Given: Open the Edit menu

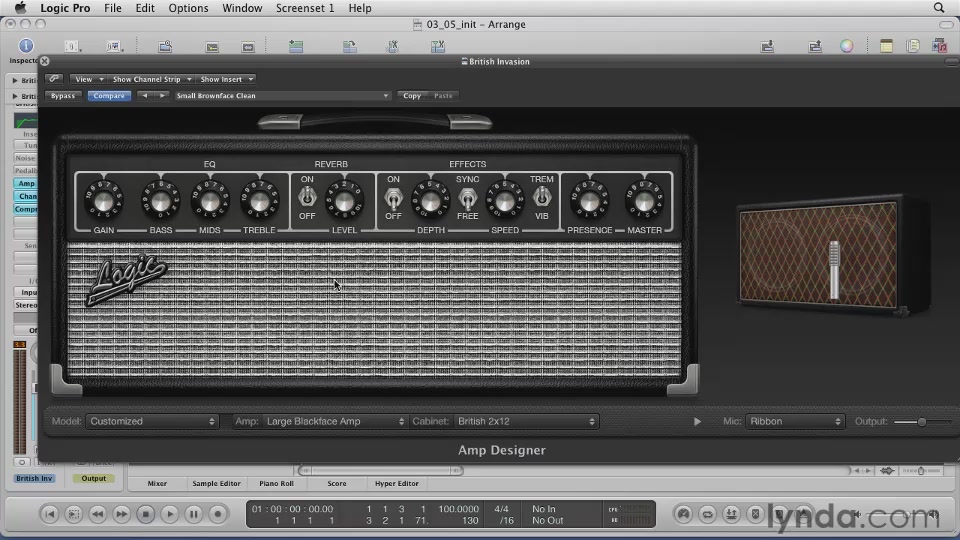Looking at the screenshot, I should click(145, 8).
